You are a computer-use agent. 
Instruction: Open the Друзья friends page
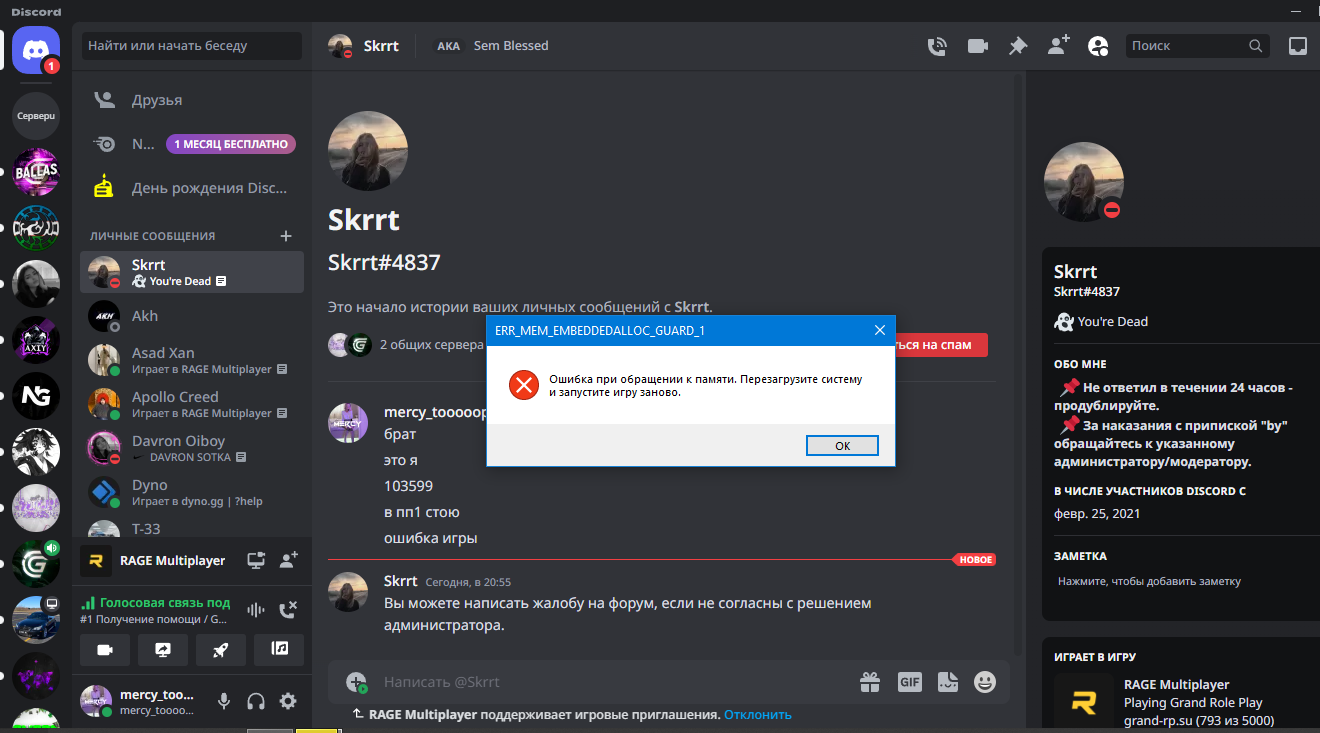192,100
